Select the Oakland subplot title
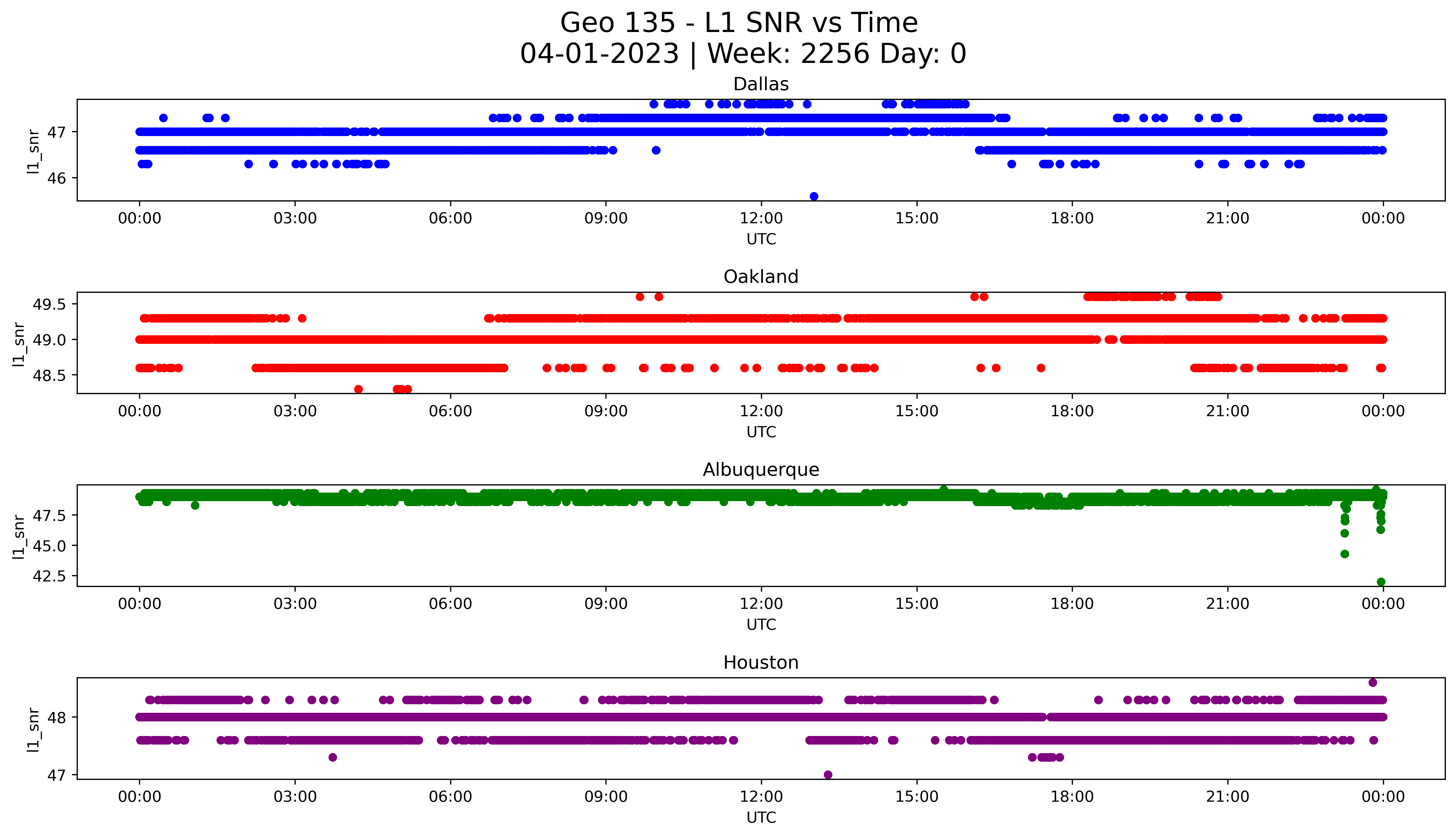 pos(761,277)
